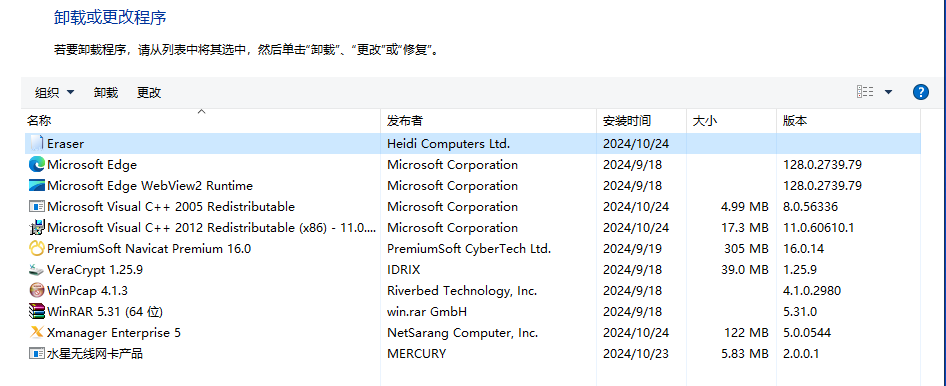Click the change view layout icon
This screenshot has width=946, height=386.
coord(865,92)
